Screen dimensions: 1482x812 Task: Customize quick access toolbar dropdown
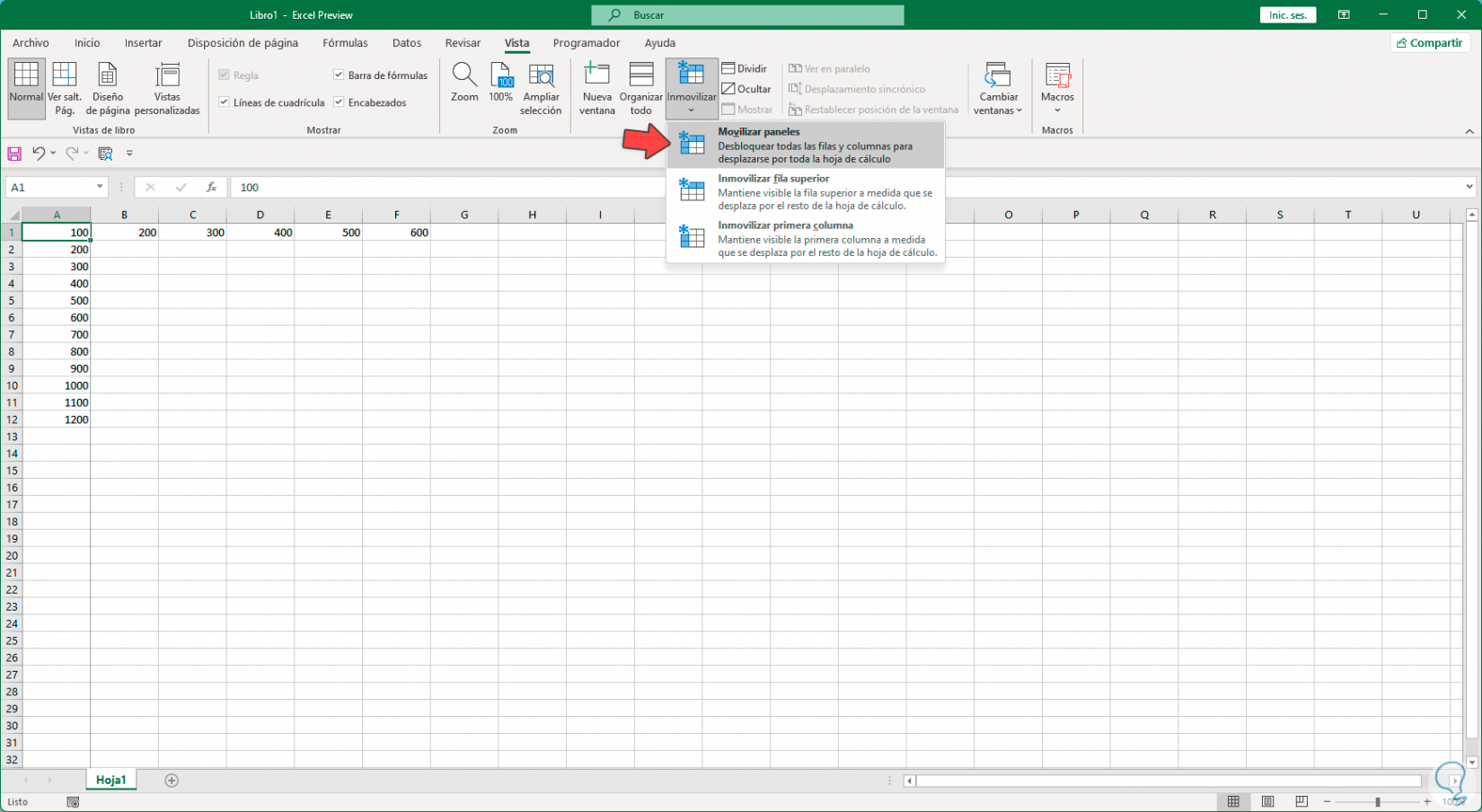click(x=129, y=154)
